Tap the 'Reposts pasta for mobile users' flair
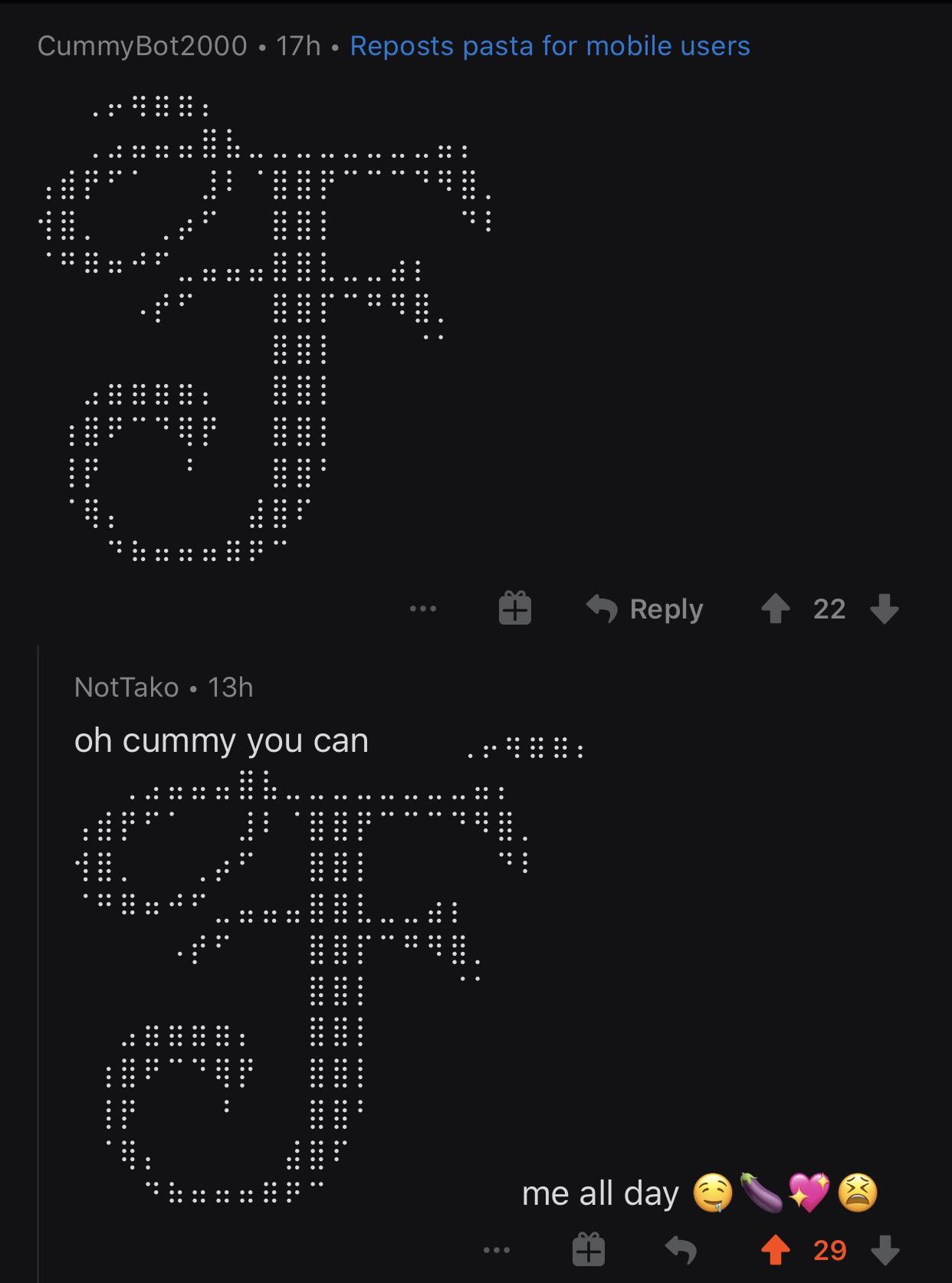The width and height of the screenshot is (952, 1283). pos(550,46)
